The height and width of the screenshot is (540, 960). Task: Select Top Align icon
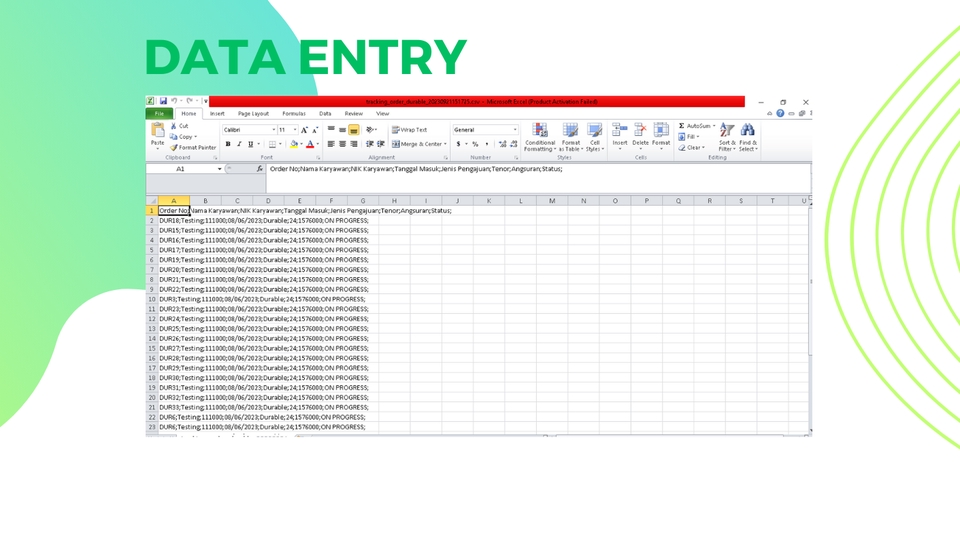331,130
